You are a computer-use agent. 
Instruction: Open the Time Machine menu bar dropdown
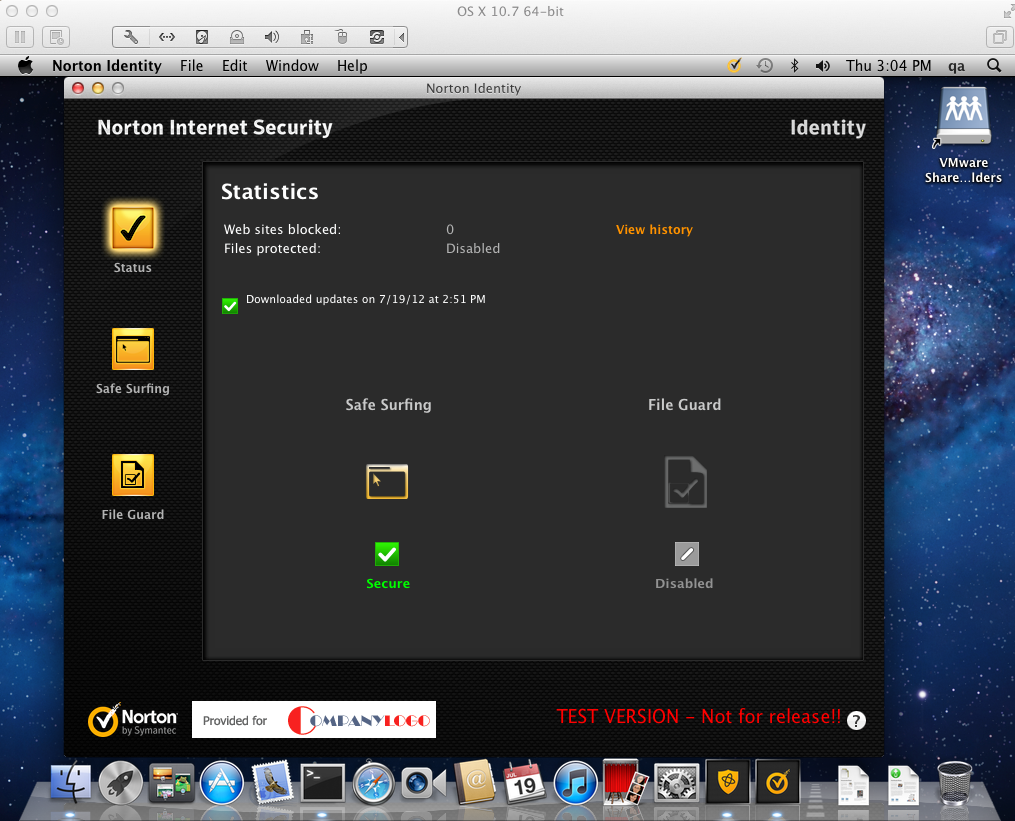point(764,66)
